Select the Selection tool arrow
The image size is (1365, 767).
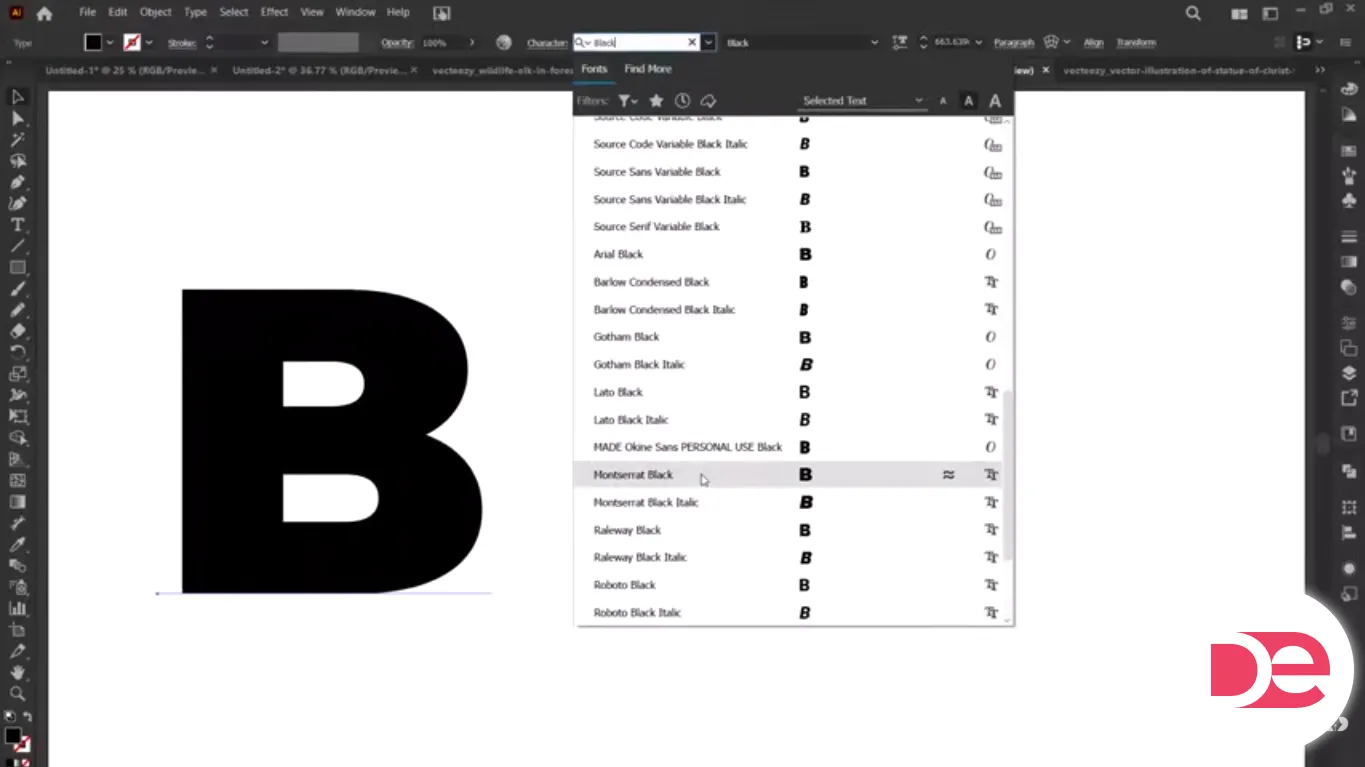point(17,97)
